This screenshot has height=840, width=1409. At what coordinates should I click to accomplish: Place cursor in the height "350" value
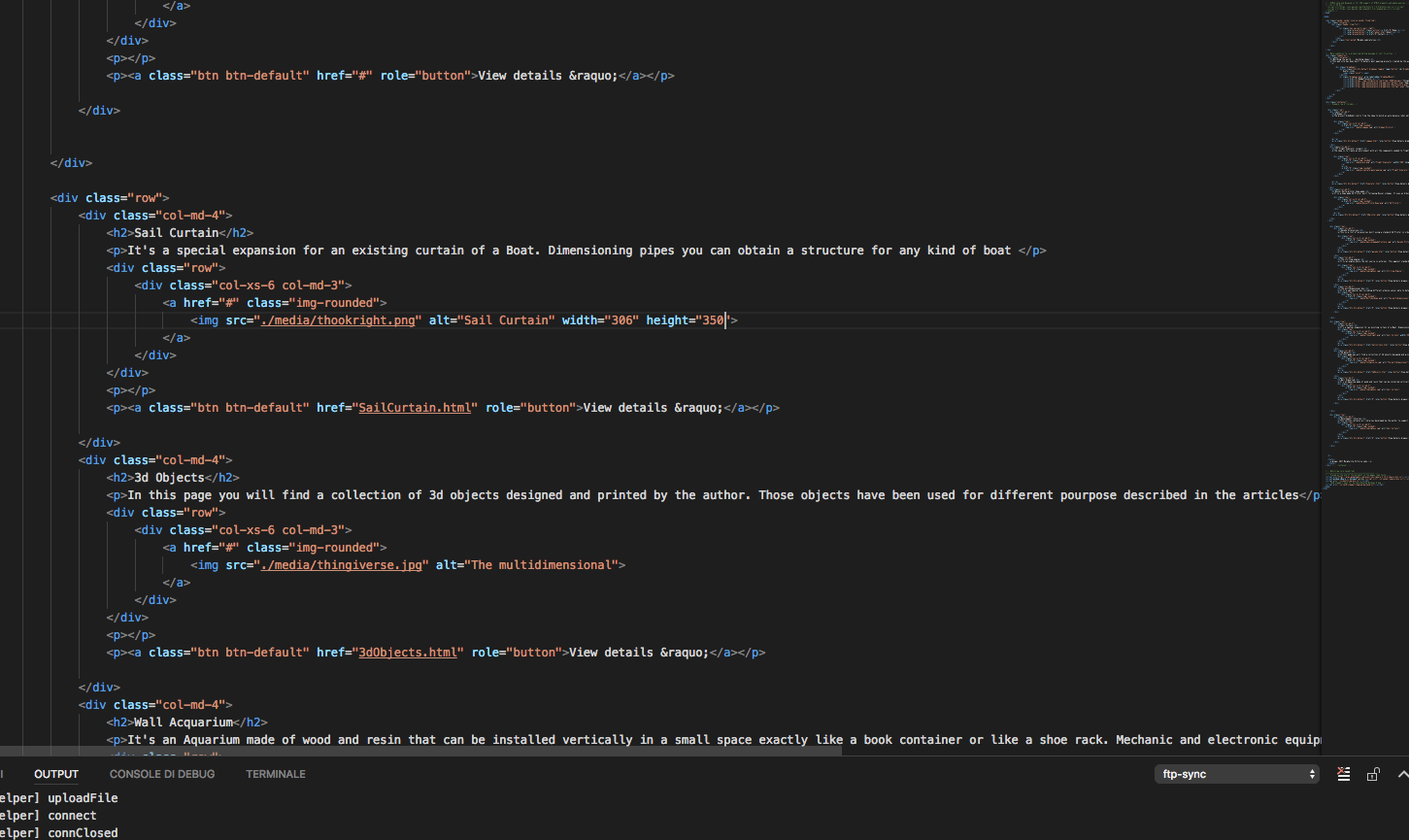tap(713, 320)
